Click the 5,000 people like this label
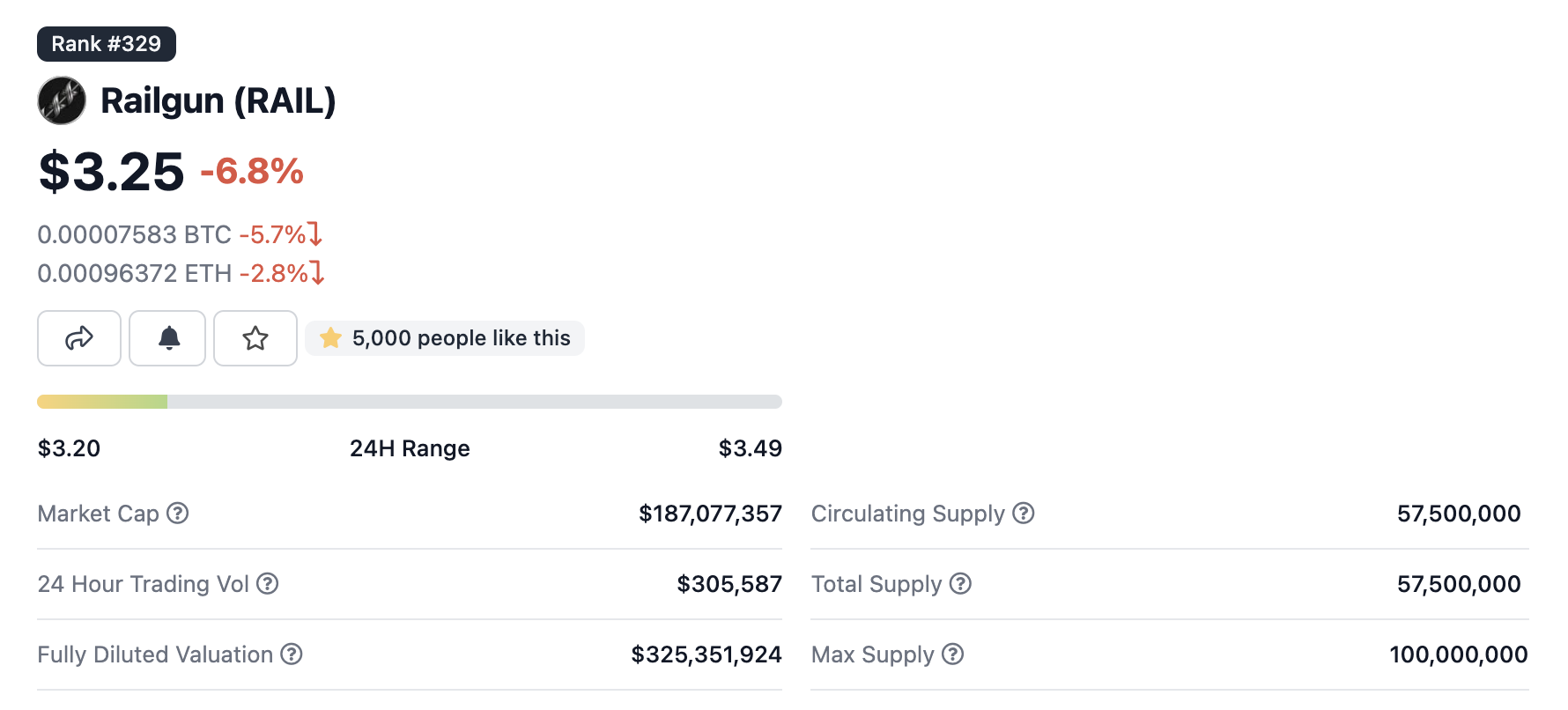1568x710 pixels. pos(461,338)
